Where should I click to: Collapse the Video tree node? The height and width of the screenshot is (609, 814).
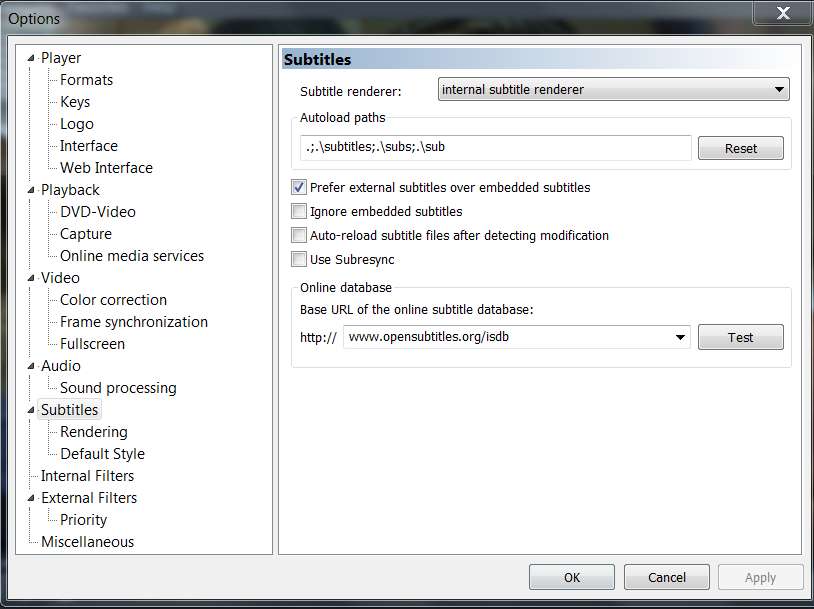coord(31,278)
